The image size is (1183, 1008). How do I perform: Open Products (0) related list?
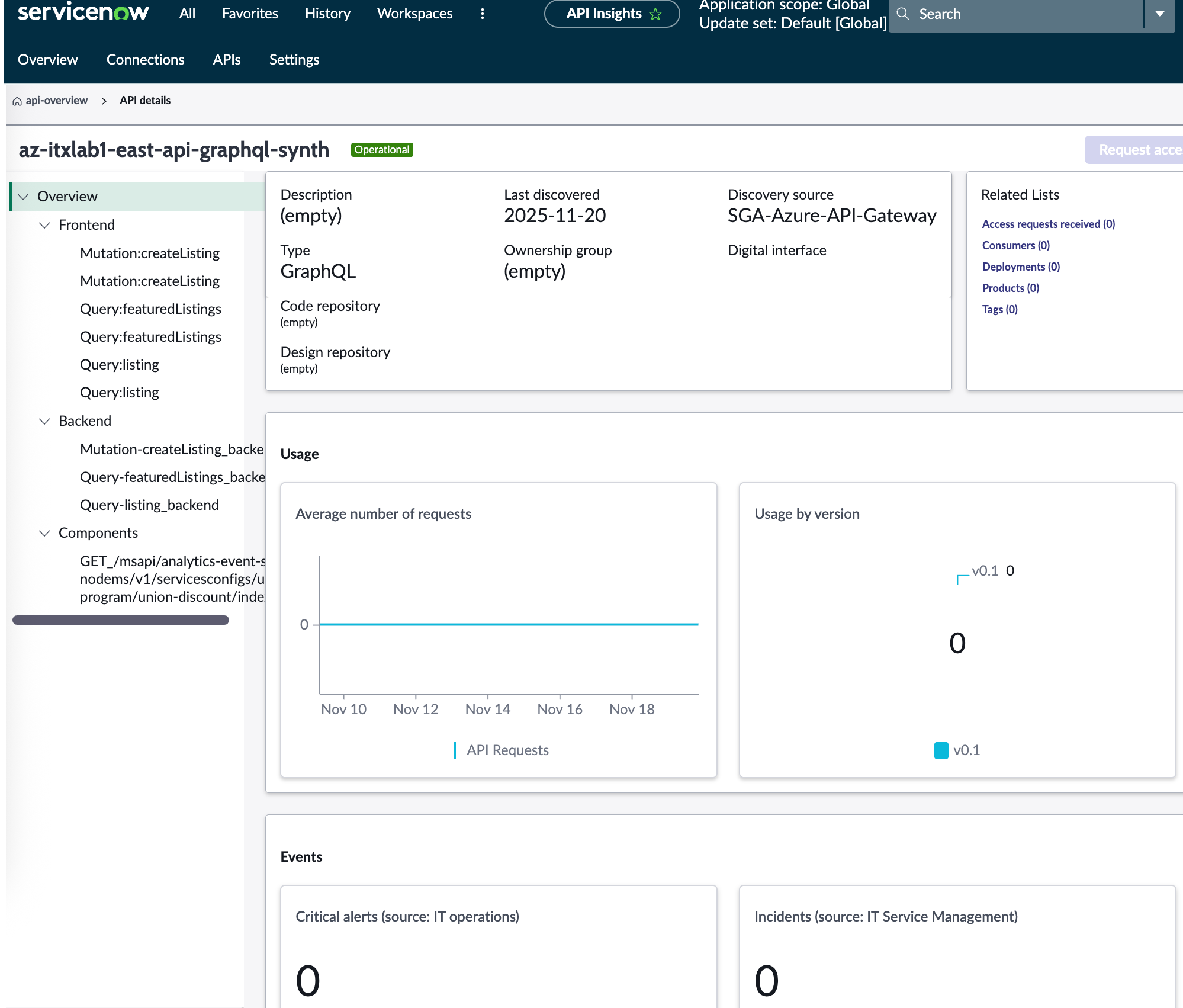click(x=1010, y=288)
